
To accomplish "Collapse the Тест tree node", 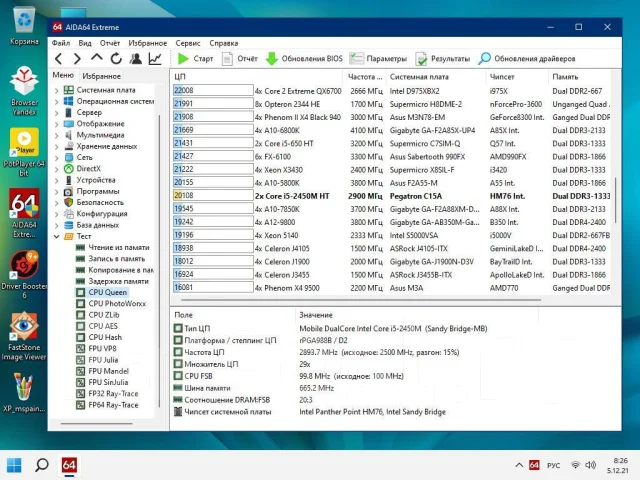I will [57, 236].
